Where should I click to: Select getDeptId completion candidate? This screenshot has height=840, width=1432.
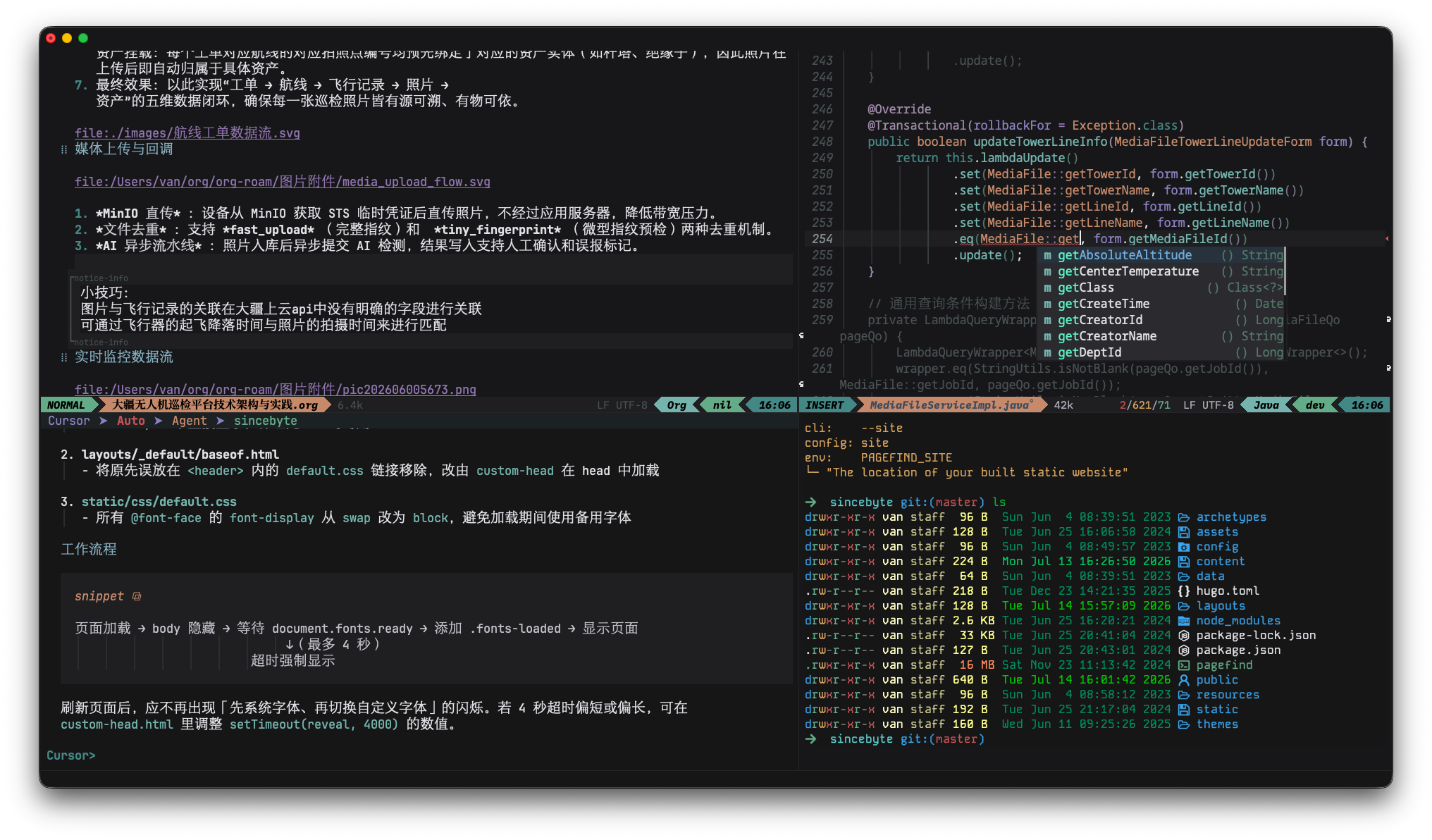tap(1162, 352)
